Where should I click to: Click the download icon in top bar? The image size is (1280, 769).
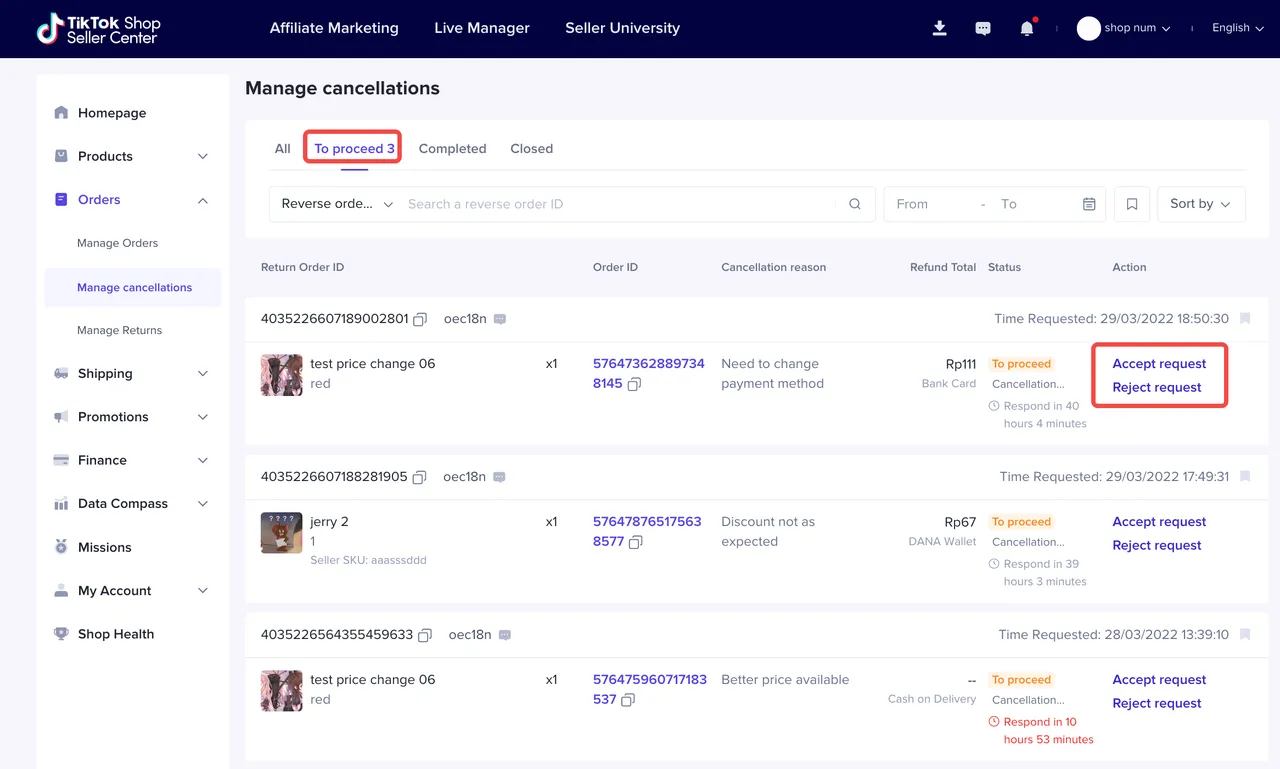(x=939, y=28)
